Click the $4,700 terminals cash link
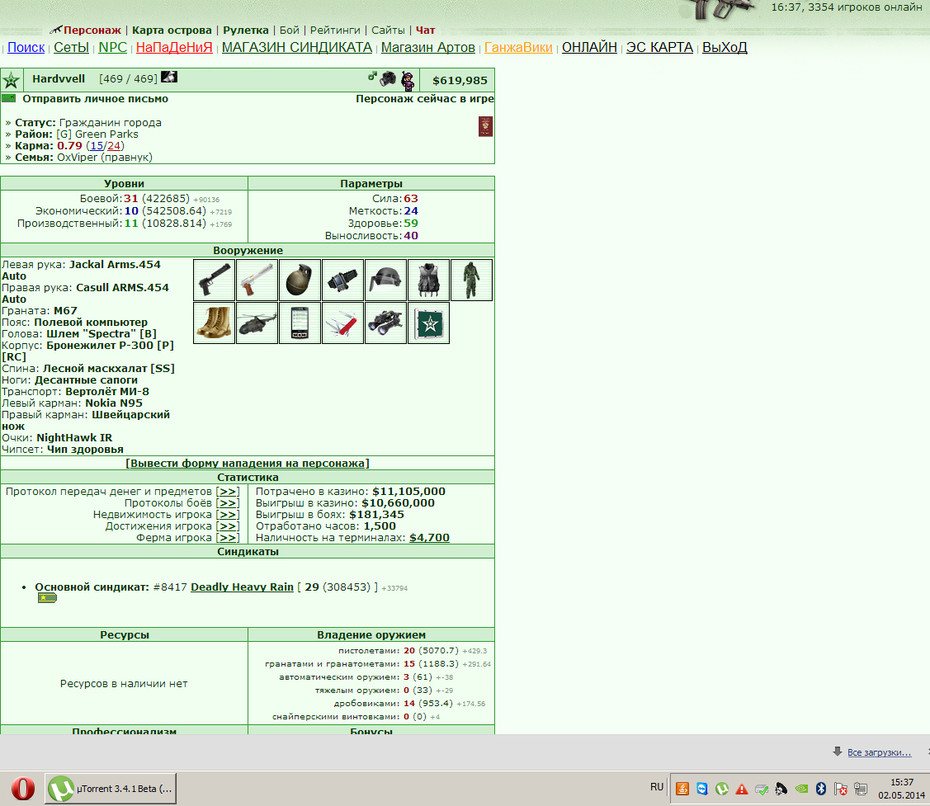This screenshot has width=930, height=806. coord(429,538)
